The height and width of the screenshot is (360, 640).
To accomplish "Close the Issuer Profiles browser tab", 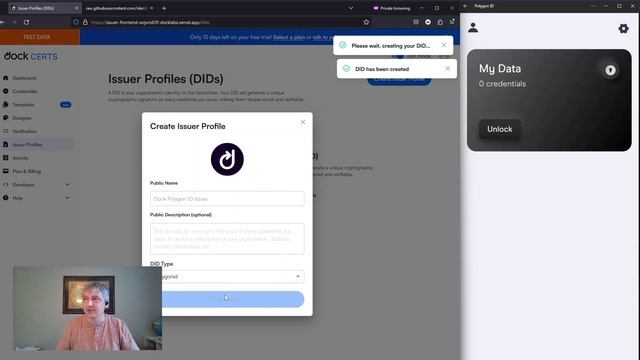I will [76, 8].
